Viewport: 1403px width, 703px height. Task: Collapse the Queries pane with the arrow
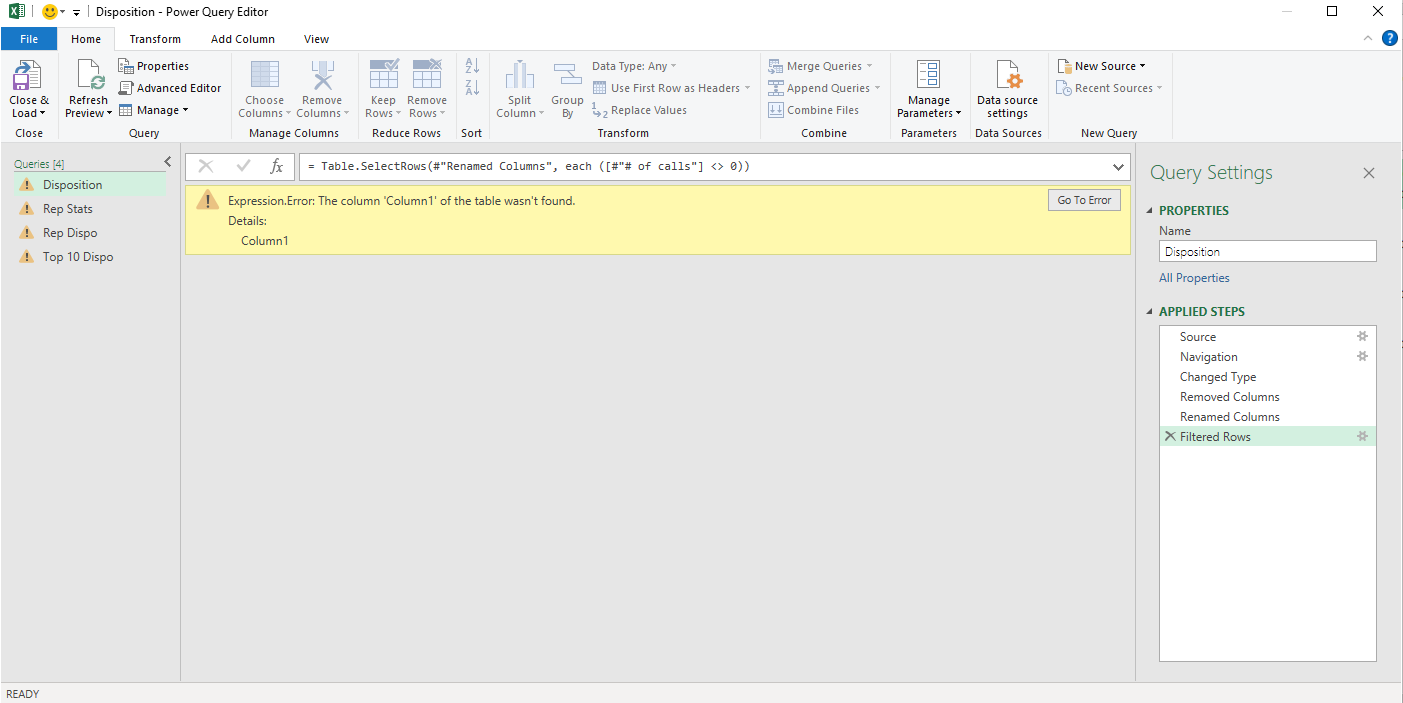tap(168, 162)
